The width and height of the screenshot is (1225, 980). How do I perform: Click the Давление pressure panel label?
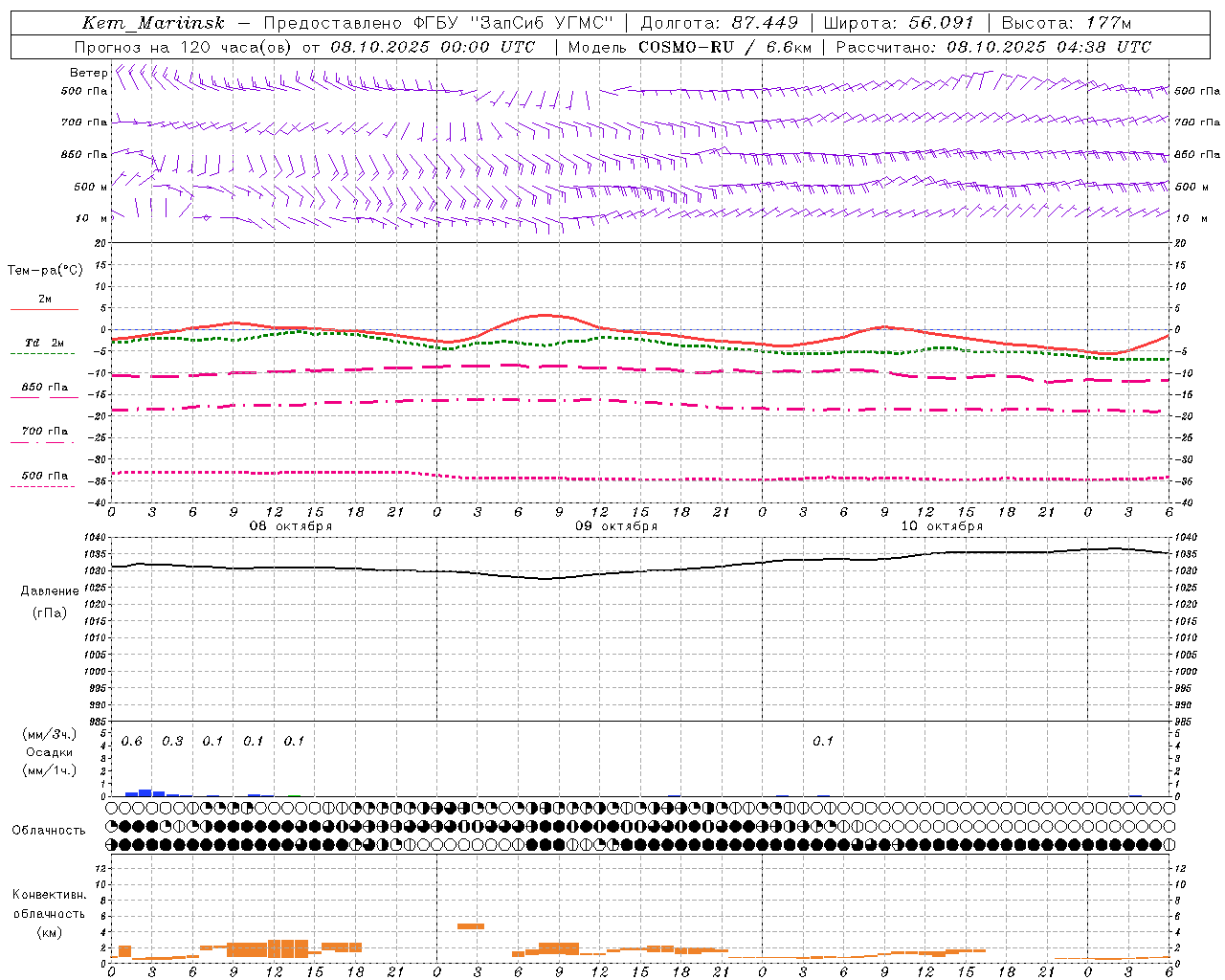50,591
